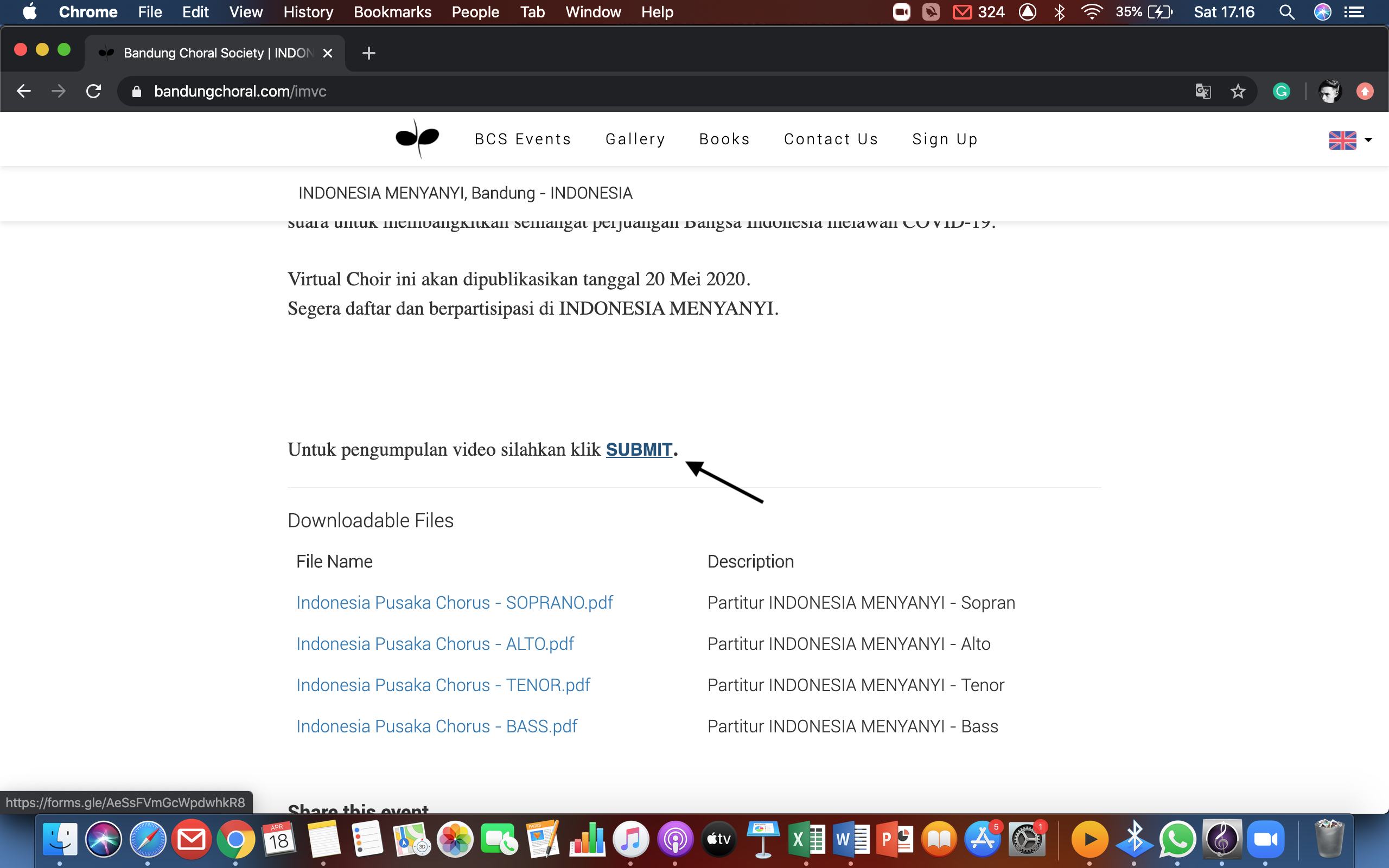This screenshot has width=1389, height=868.
Task: Bookmark this page using the star icon
Action: (x=1238, y=91)
